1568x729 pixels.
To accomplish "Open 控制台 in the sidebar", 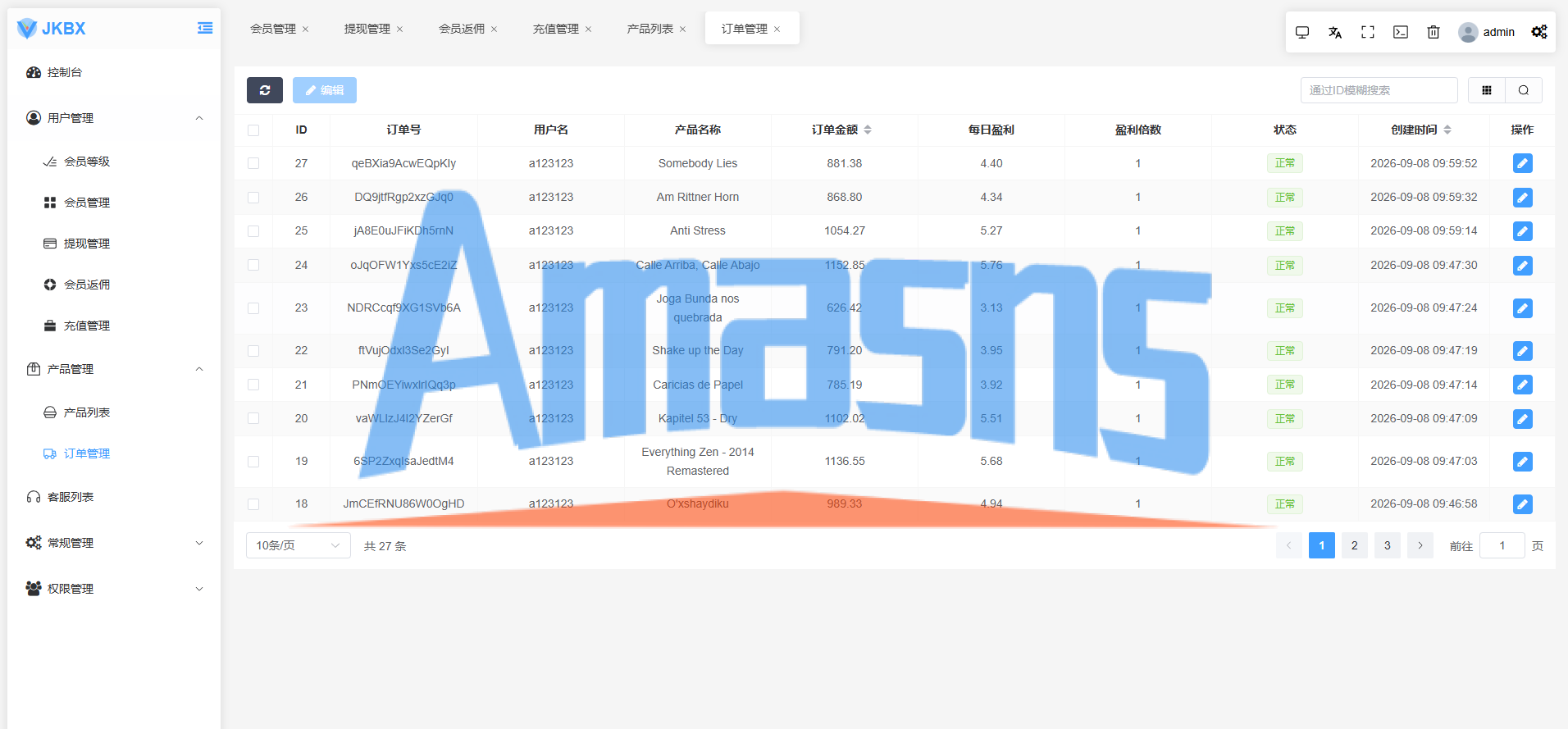I will click(115, 72).
